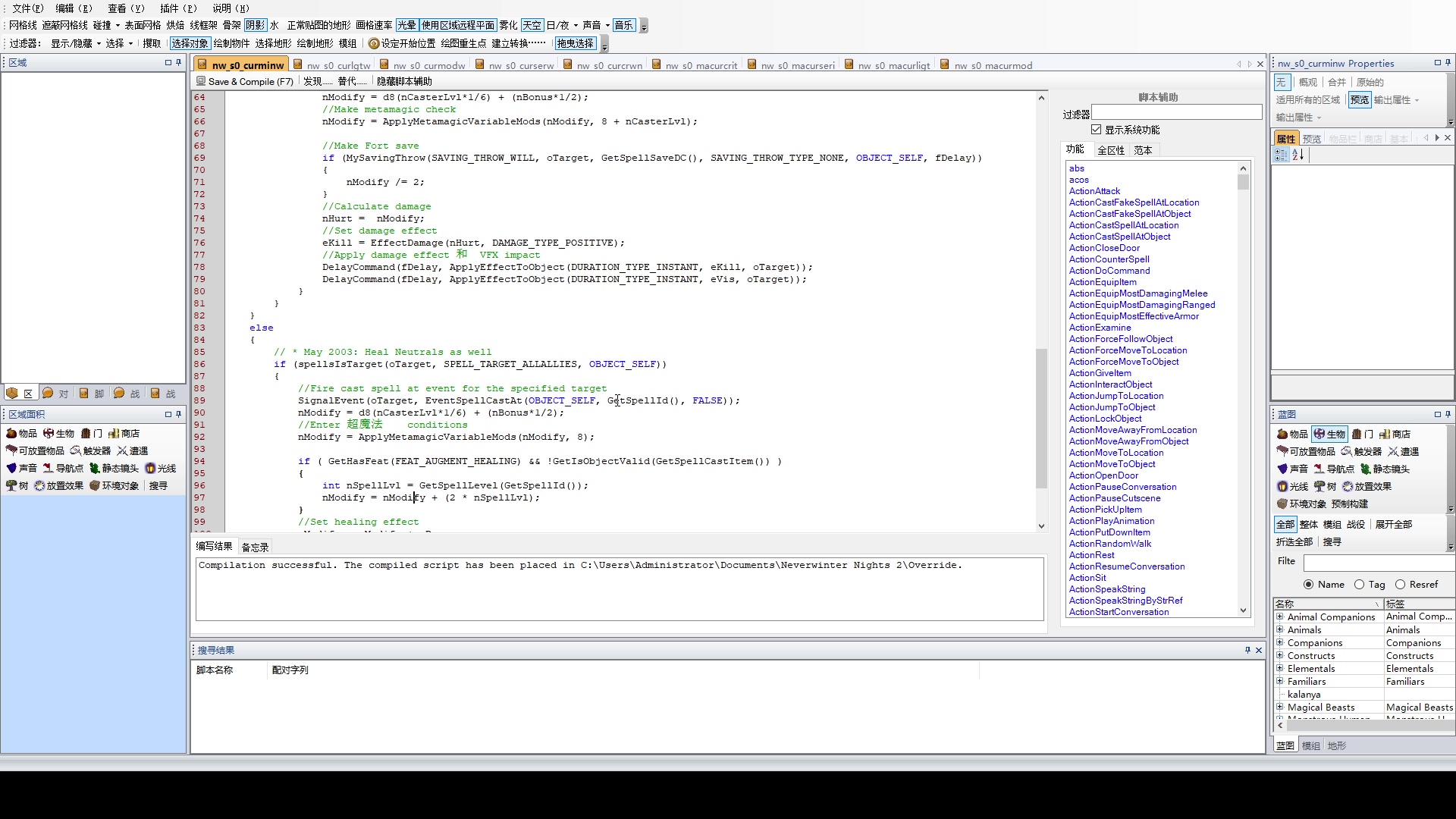Switch to the 全区性 tab
The image size is (1456, 819).
click(1110, 150)
